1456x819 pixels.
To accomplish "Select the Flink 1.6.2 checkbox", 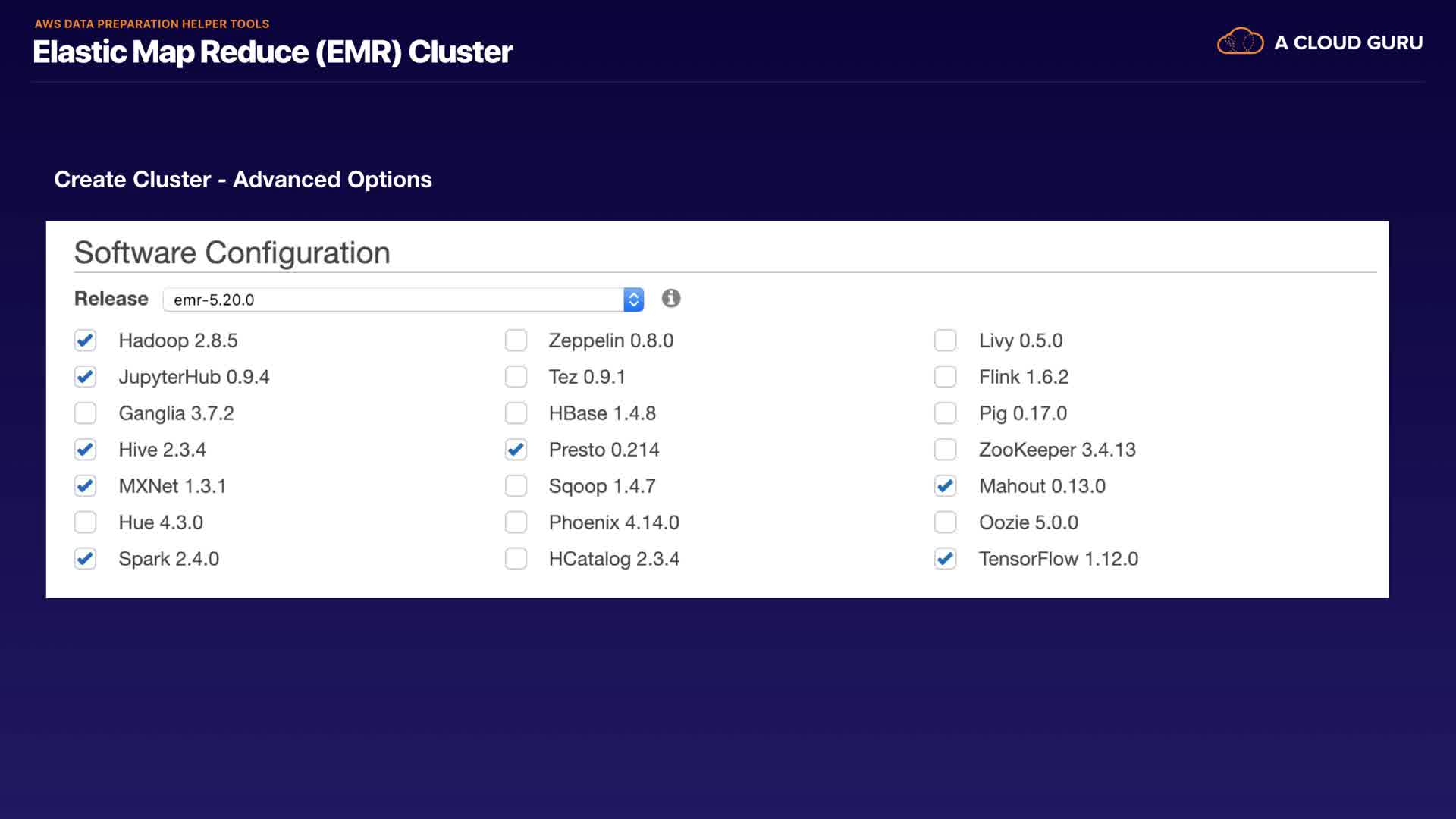I will (945, 377).
